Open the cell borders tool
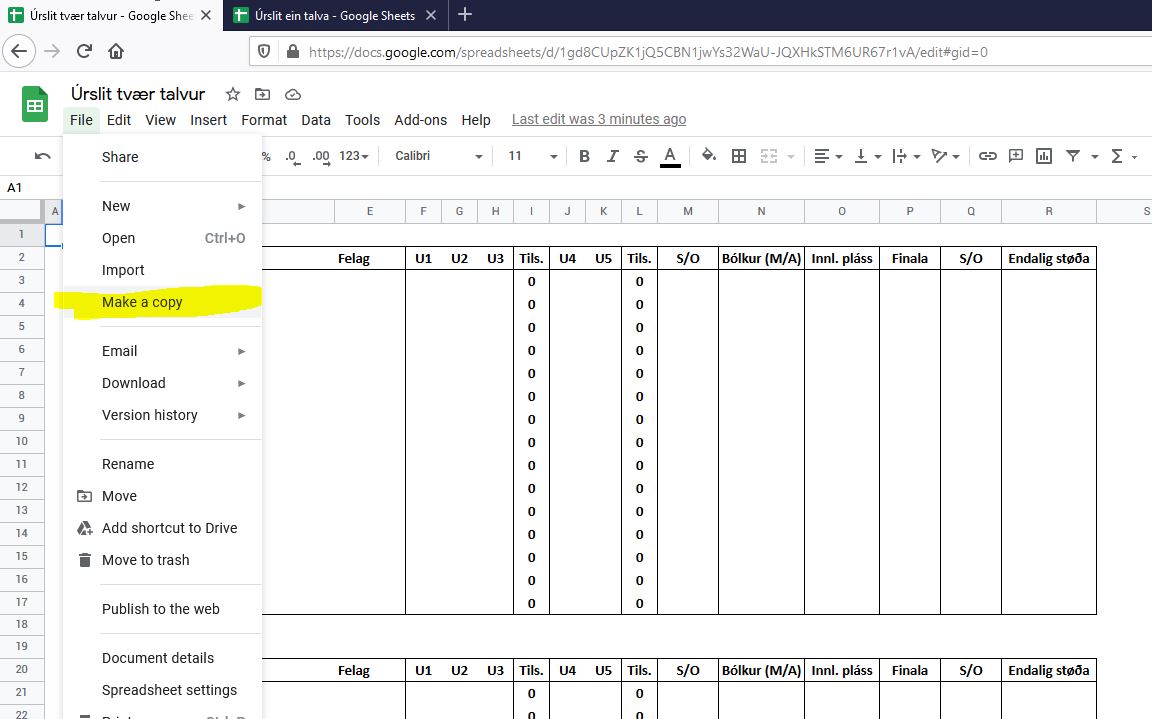The image size is (1152, 719). (x=739, y=156)
